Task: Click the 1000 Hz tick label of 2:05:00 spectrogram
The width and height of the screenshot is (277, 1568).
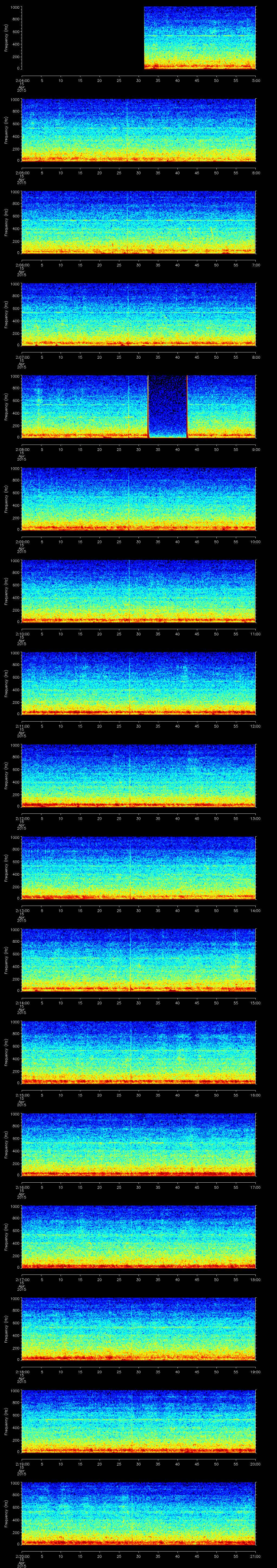Action: [15, 100]
